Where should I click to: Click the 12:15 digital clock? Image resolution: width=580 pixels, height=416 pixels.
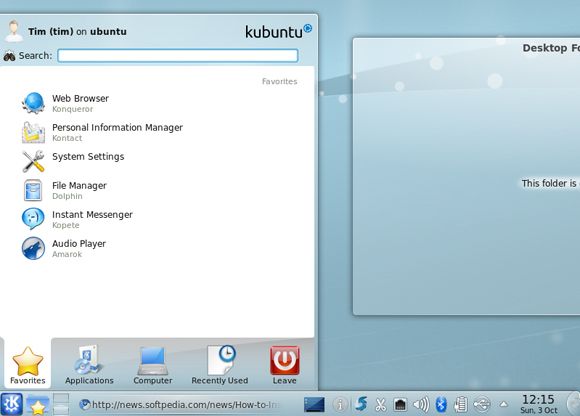coord(538,403)
